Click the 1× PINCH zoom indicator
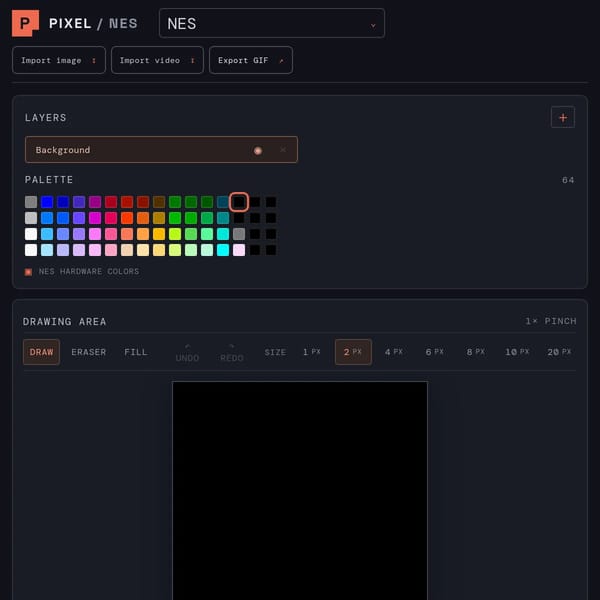 (551, 321)
